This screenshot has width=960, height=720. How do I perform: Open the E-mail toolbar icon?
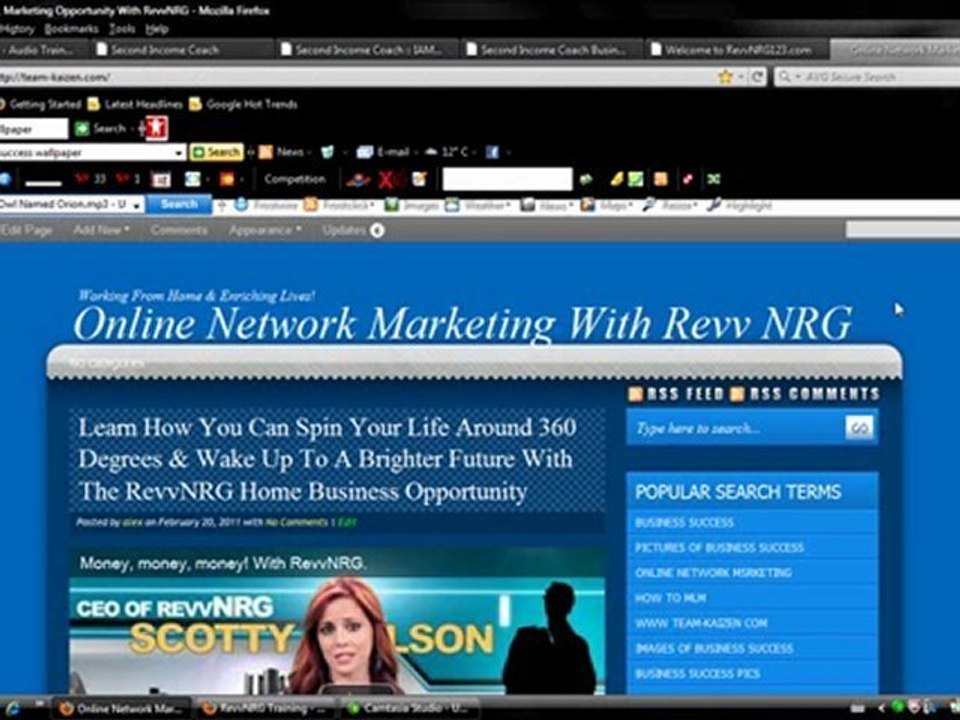365,152
